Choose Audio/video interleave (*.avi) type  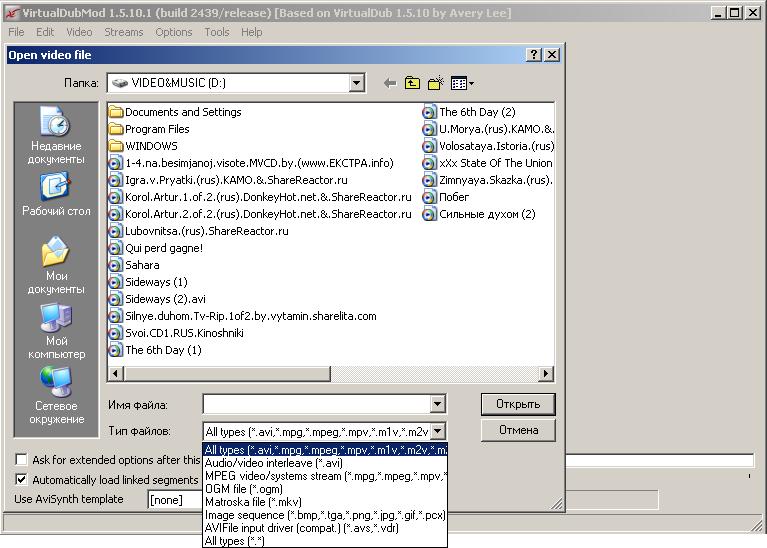325,463
